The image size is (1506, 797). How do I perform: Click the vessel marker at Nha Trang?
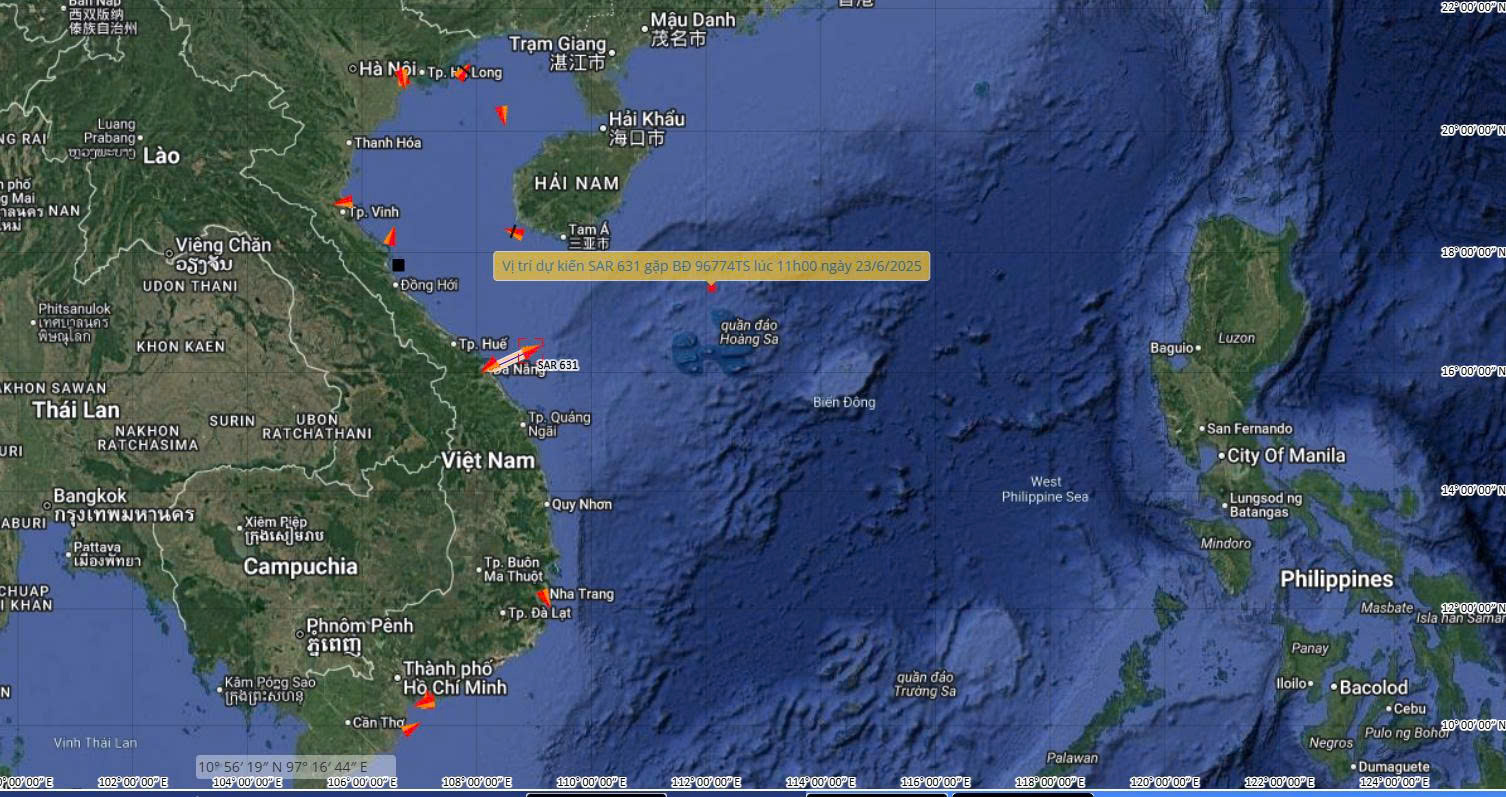(543, 597)
